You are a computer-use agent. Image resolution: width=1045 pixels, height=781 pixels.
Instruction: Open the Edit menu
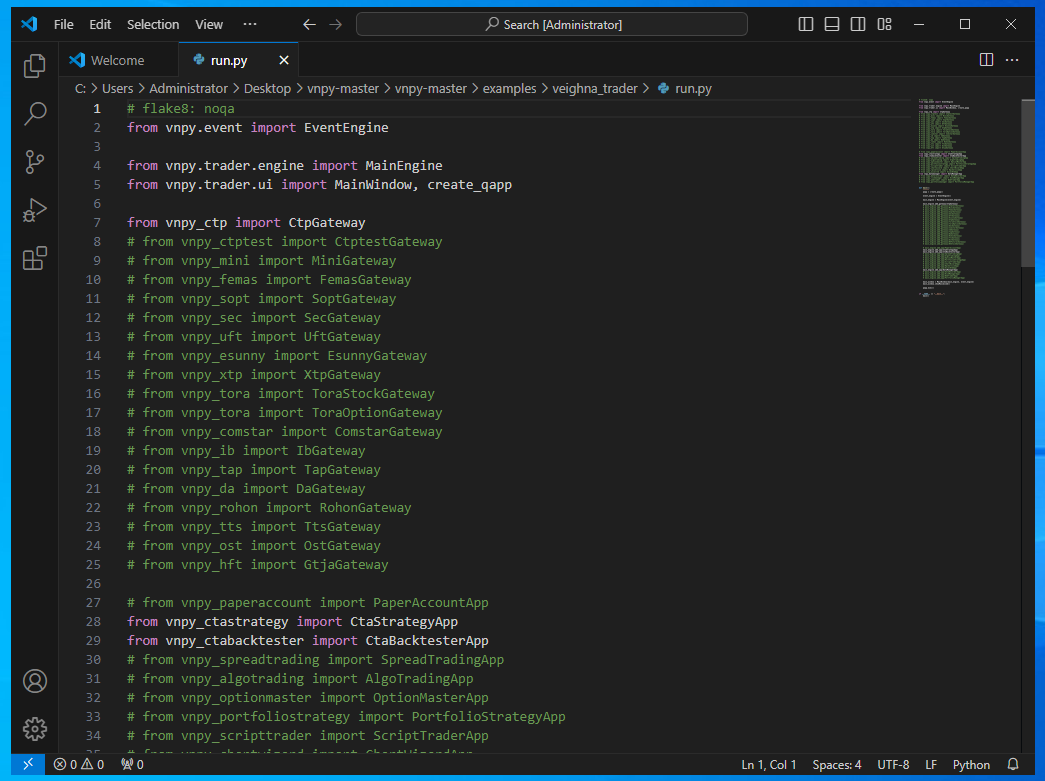100,25
